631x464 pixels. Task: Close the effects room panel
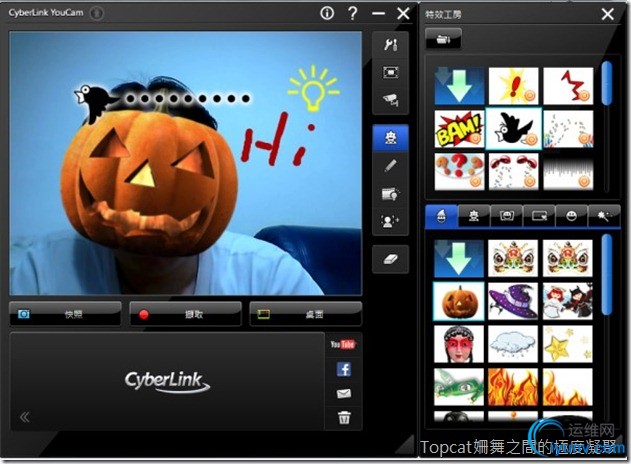tap(607, 14)
